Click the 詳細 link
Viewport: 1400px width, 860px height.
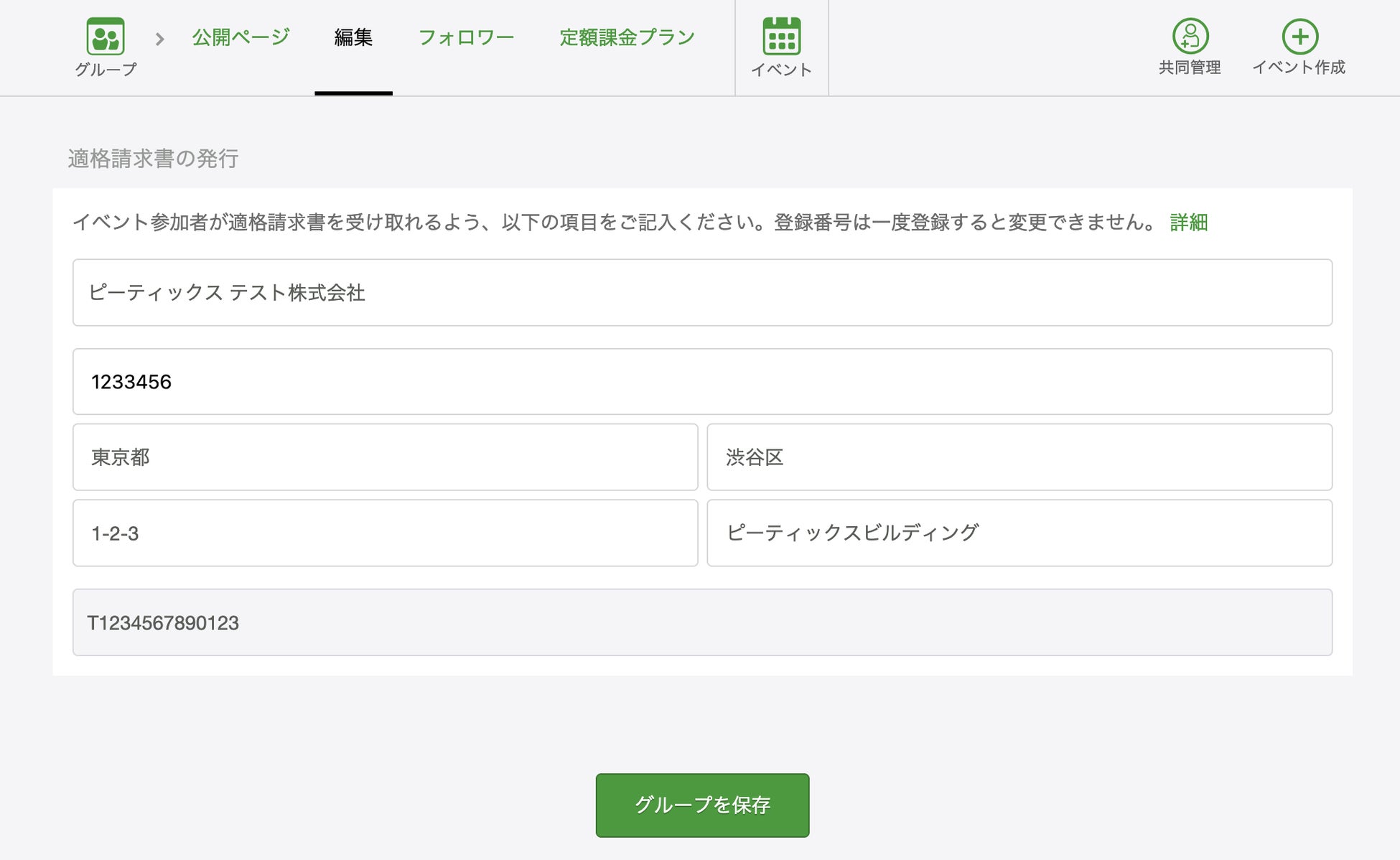pos(1188,223)
